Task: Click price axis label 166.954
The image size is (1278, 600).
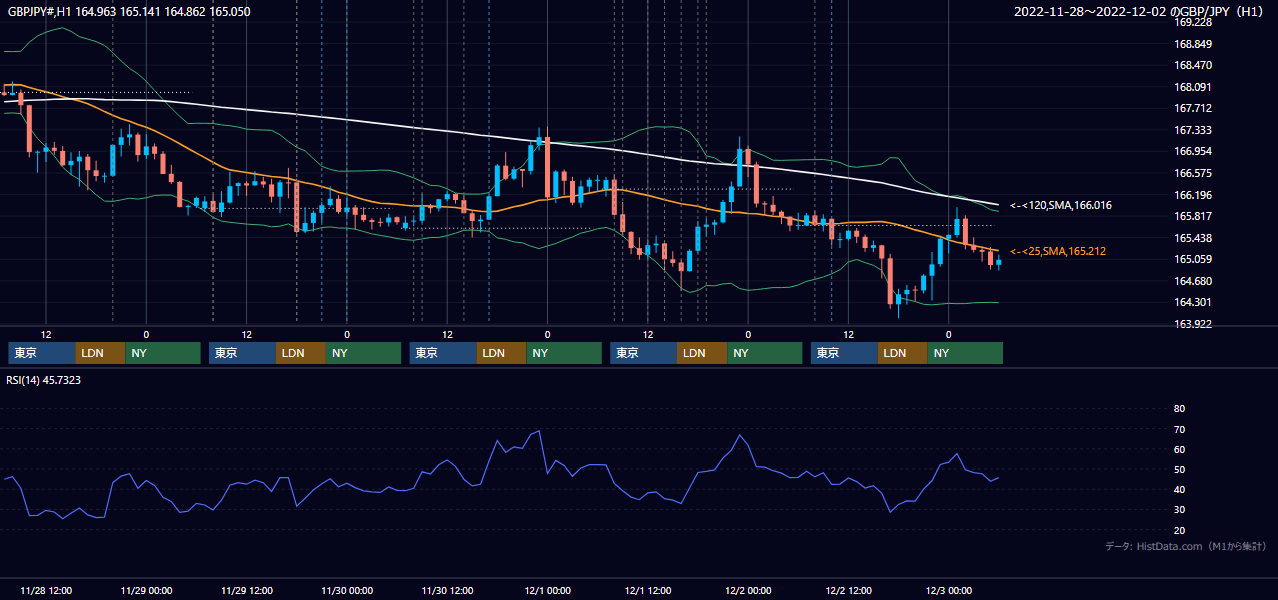Action: [1193, 152]
